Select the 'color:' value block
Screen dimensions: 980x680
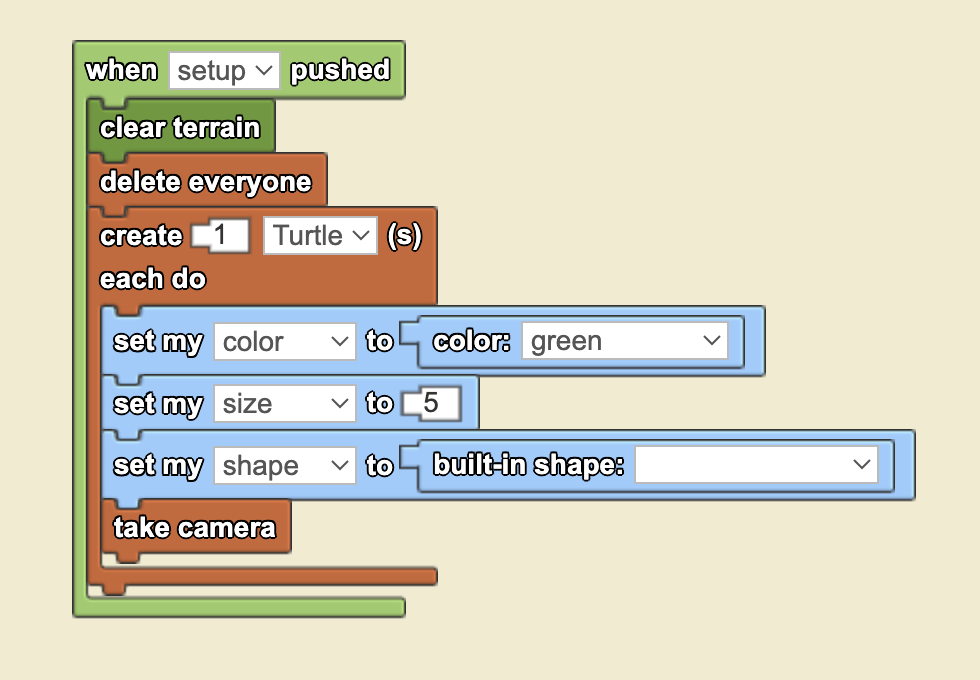click(580, 341)
